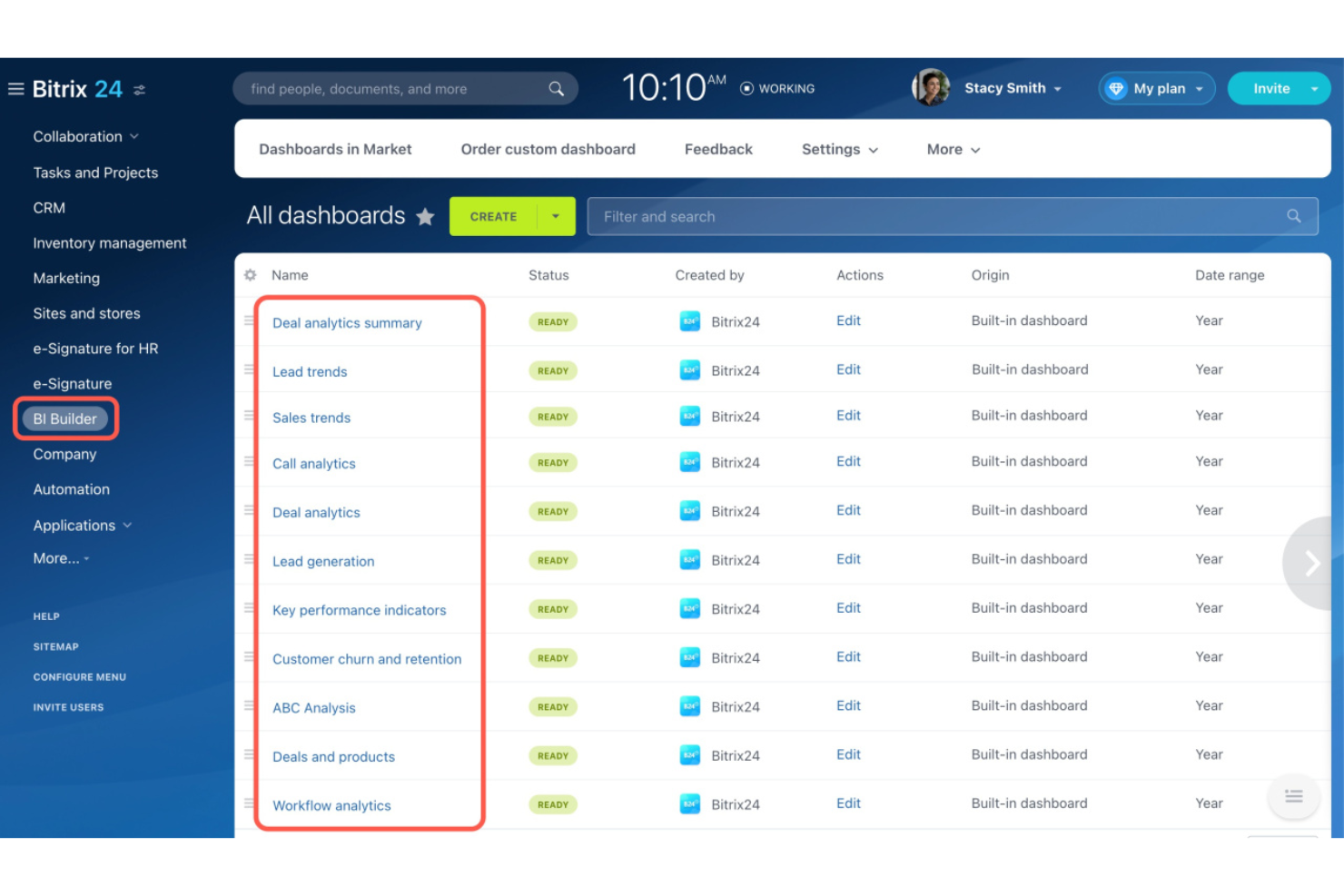Viewport: 1344px width, 896px height.
Task: Click the workspace switch arrows next to the logo
Action: tap(139, 89)
